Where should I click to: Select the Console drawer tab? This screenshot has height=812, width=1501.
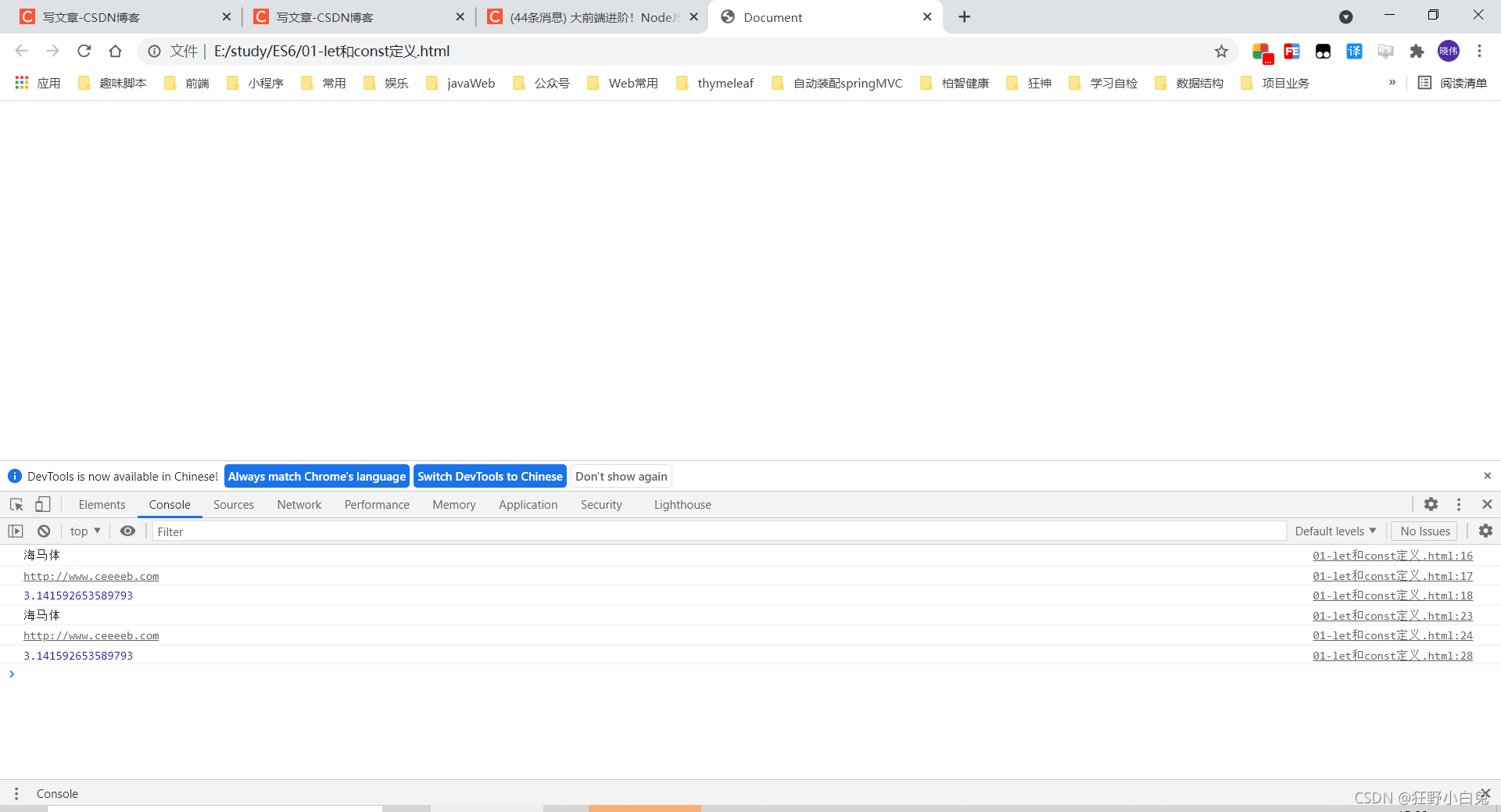(x=57, y=793)
